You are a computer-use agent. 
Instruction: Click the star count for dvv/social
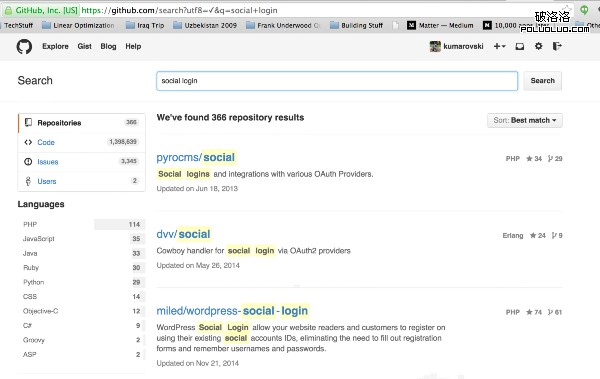tap(538, 235)
